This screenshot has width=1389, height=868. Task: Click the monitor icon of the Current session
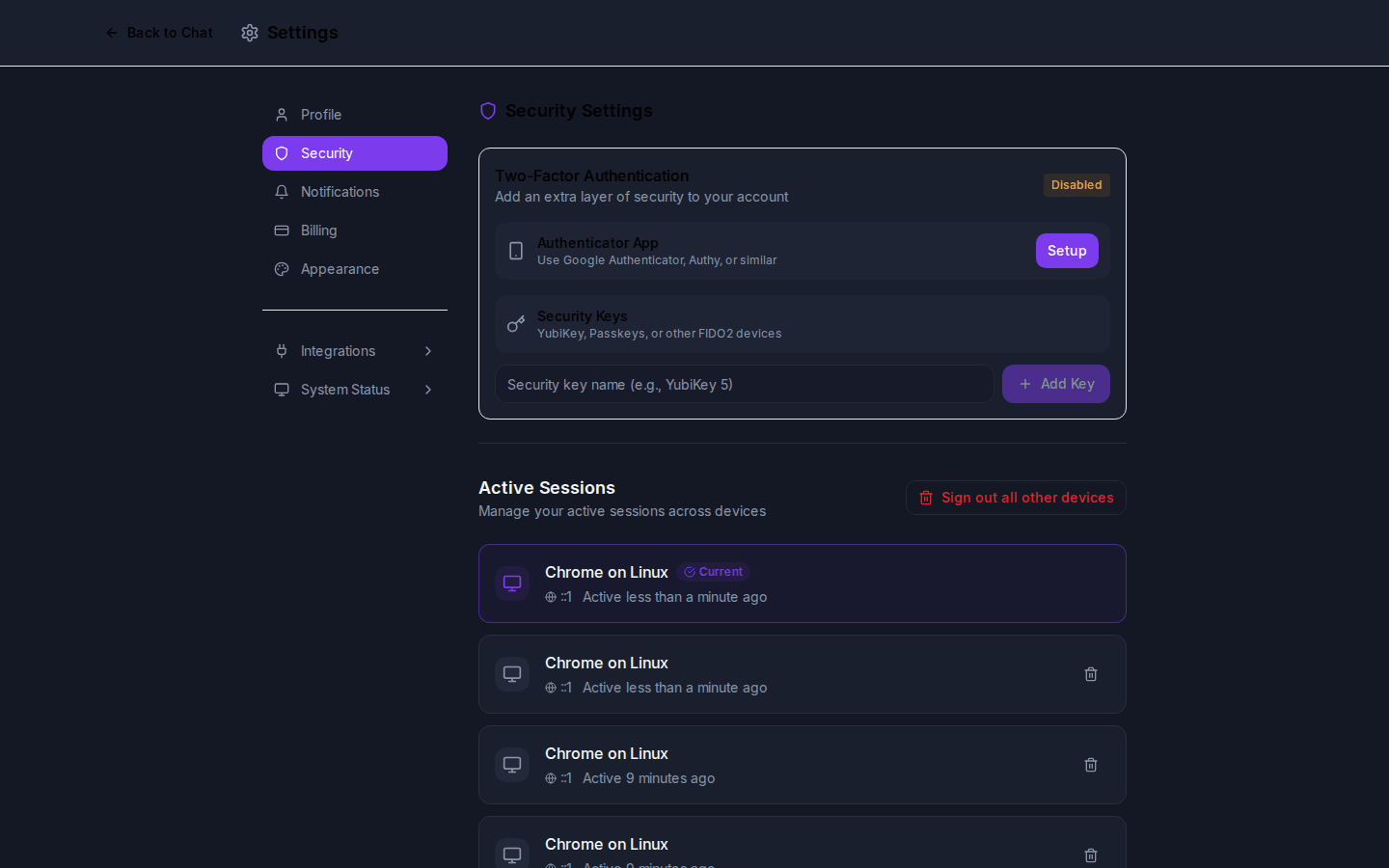(512, 583)
